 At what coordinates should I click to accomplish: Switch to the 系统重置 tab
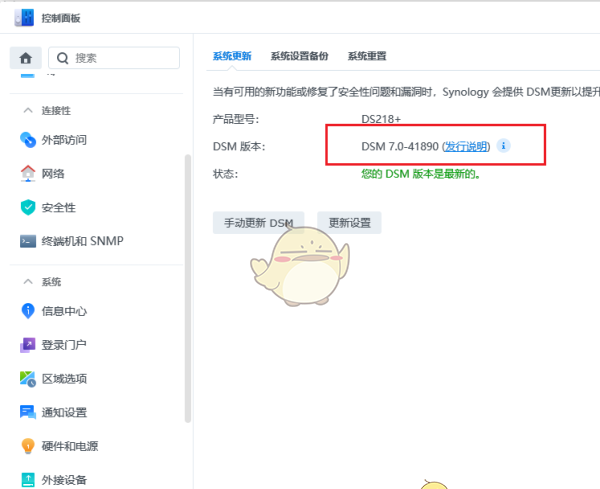pyautogui.click(x=367, y=56)
